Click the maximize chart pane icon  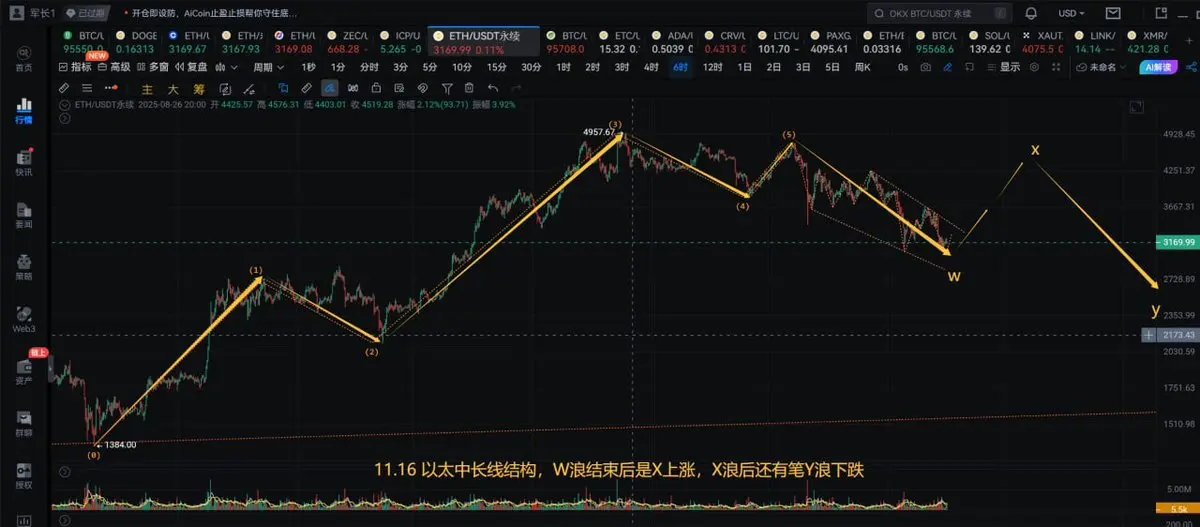click(x=1135, y=107)
